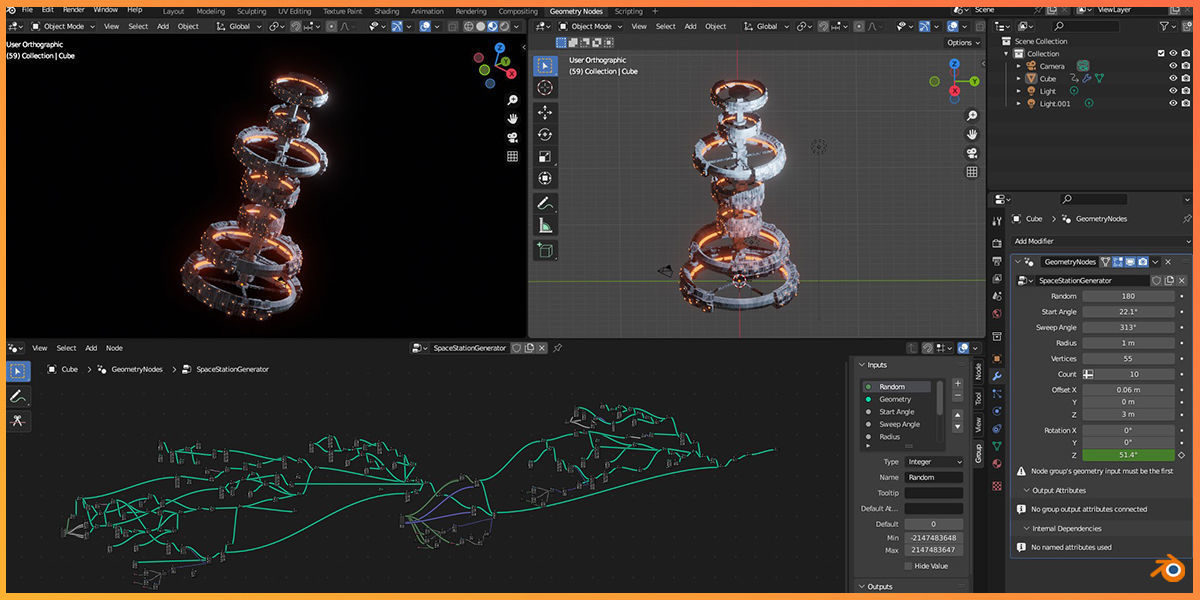This screenshot has width=1200, height=600.
Task: Open the Outliner search magnifier
Action: 1058,26
